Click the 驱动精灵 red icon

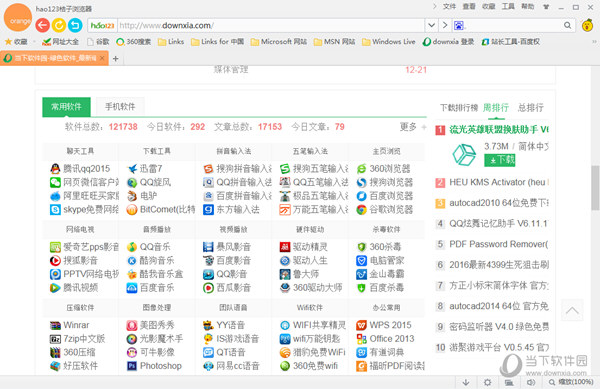click(285, 247)
